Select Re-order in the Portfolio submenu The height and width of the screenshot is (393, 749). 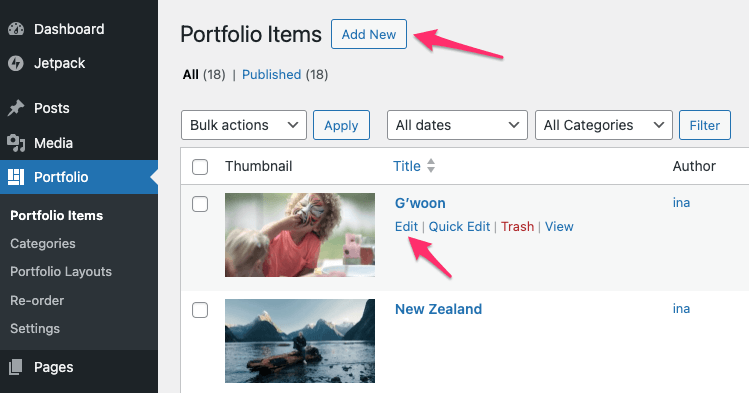(37, 300)
